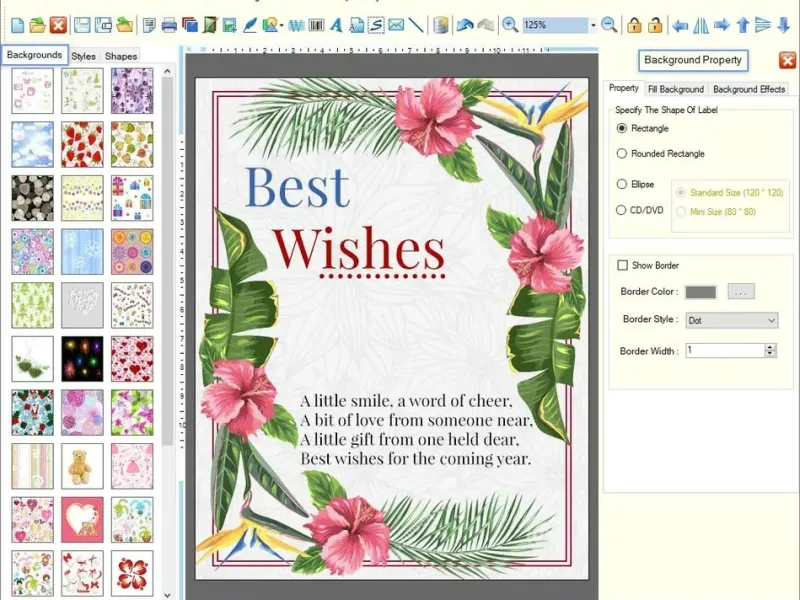Pick the strawberry pattern background thumbnail

[x=82, y=144]
